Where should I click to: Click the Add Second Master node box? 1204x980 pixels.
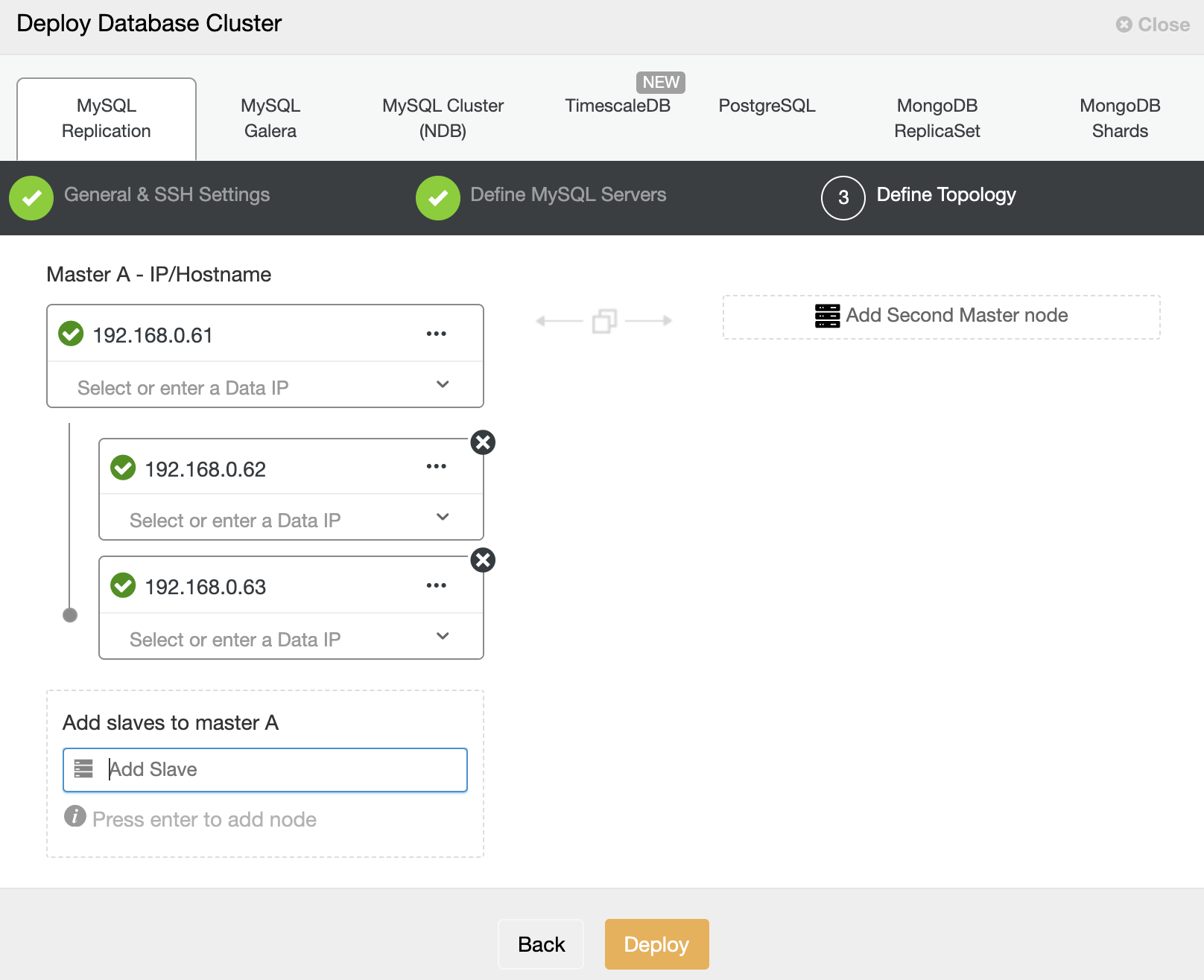942,317
